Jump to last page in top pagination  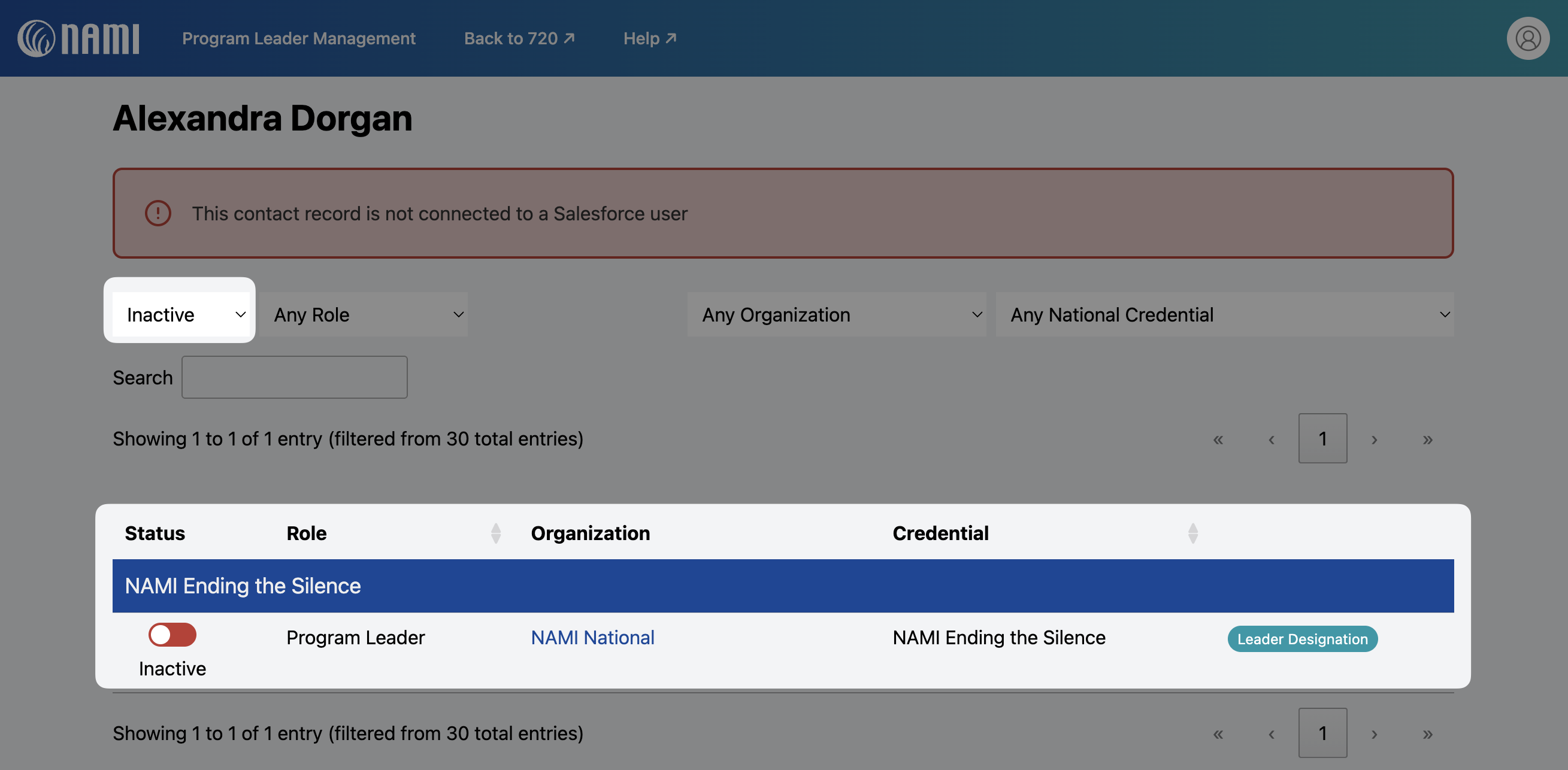(x=1427, y=439)
